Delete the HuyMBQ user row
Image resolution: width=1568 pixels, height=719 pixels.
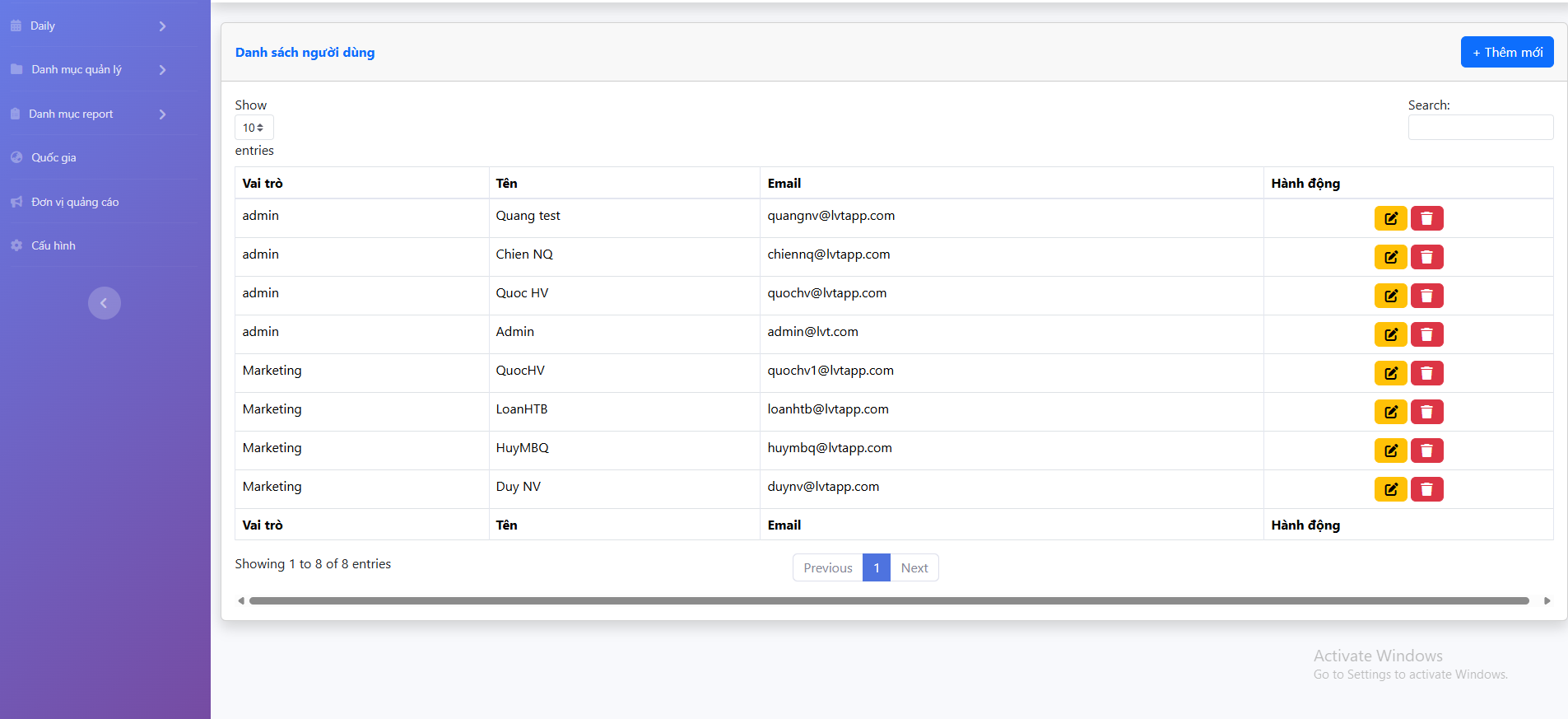(x=1426, y=451)
